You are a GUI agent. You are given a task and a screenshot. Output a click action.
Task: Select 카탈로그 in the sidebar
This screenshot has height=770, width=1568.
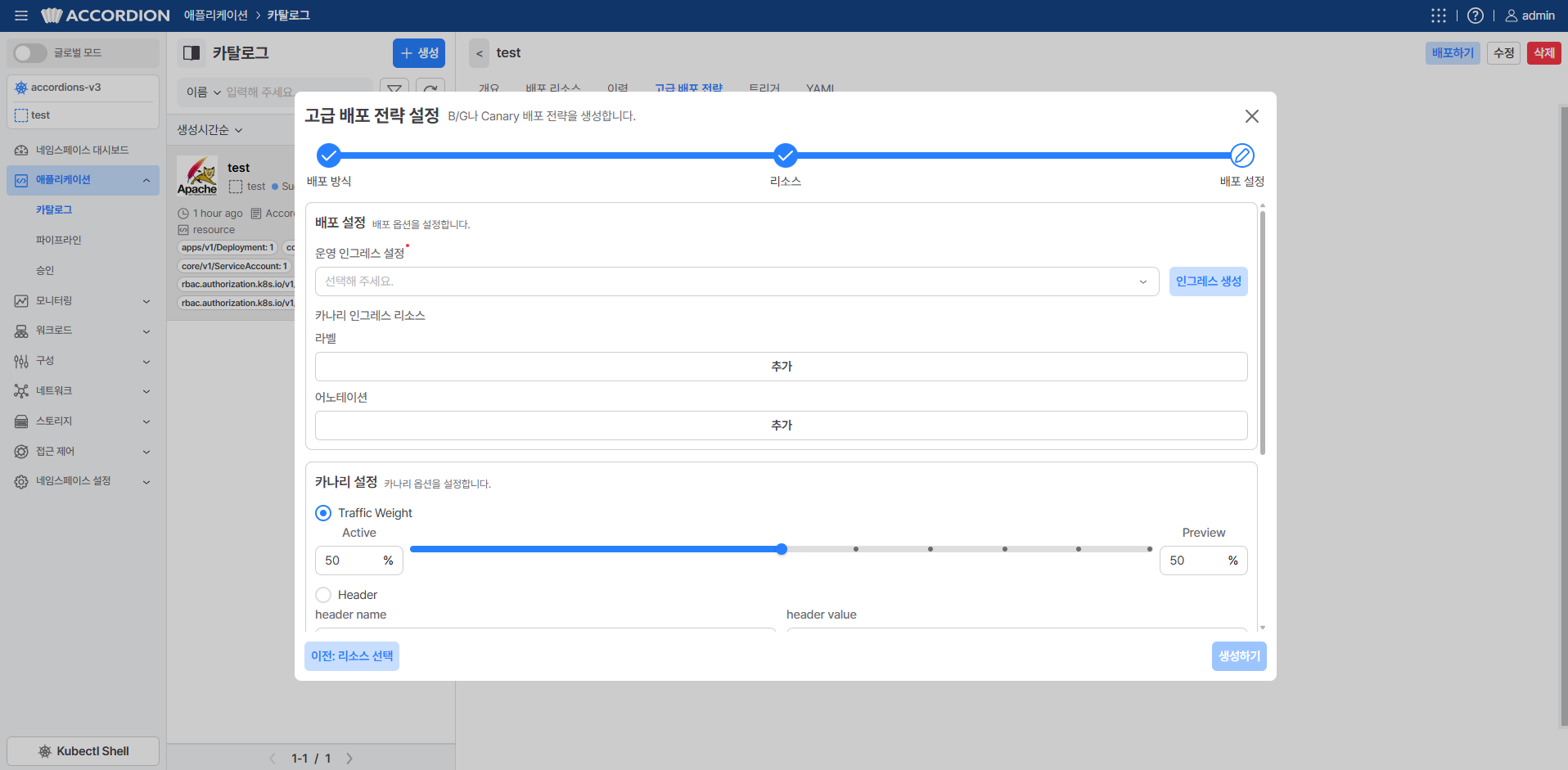pos(54,210)
